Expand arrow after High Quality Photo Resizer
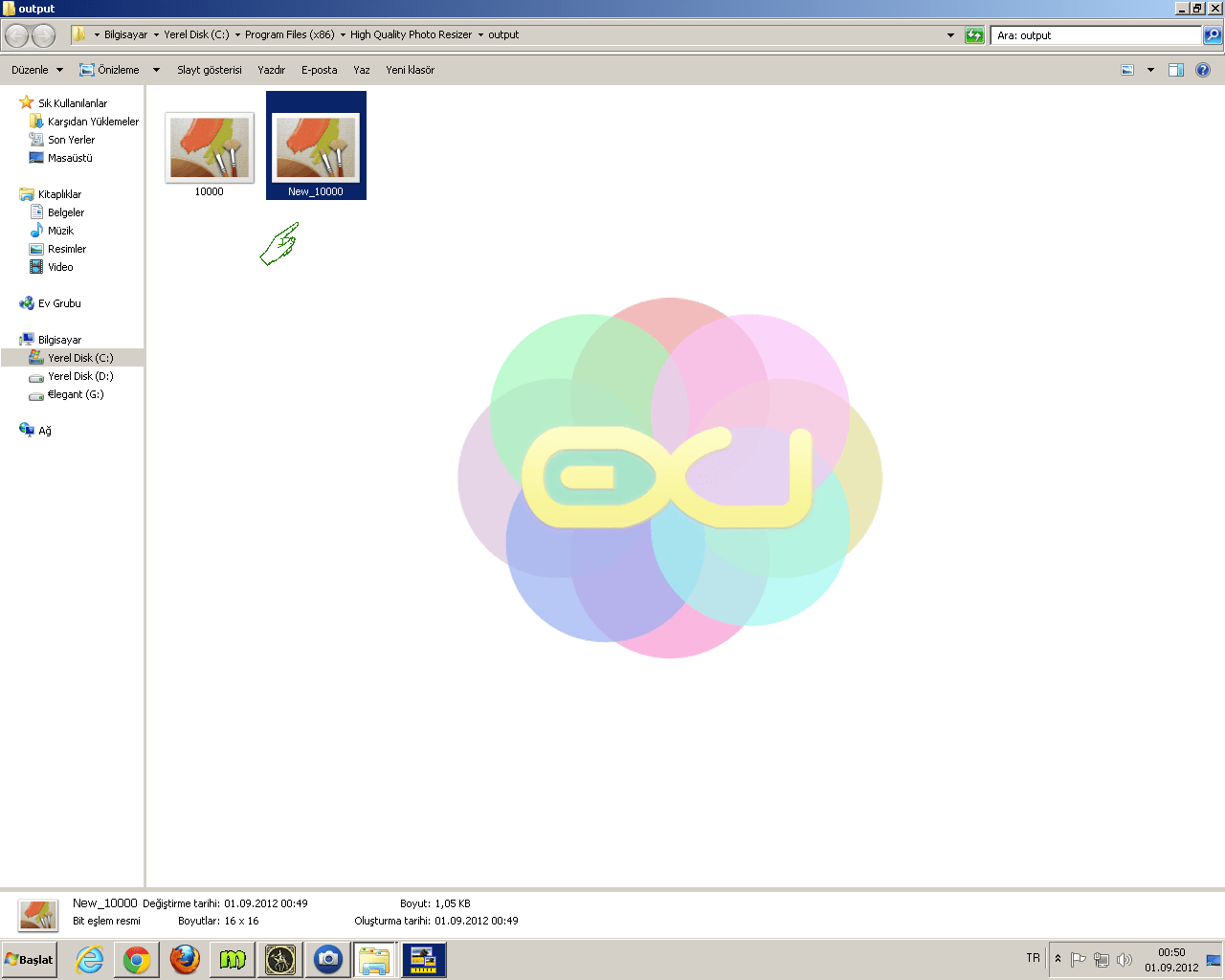The height and width of the screenshot is (980, 1225). pyautogui.click(x=480, y=35)
